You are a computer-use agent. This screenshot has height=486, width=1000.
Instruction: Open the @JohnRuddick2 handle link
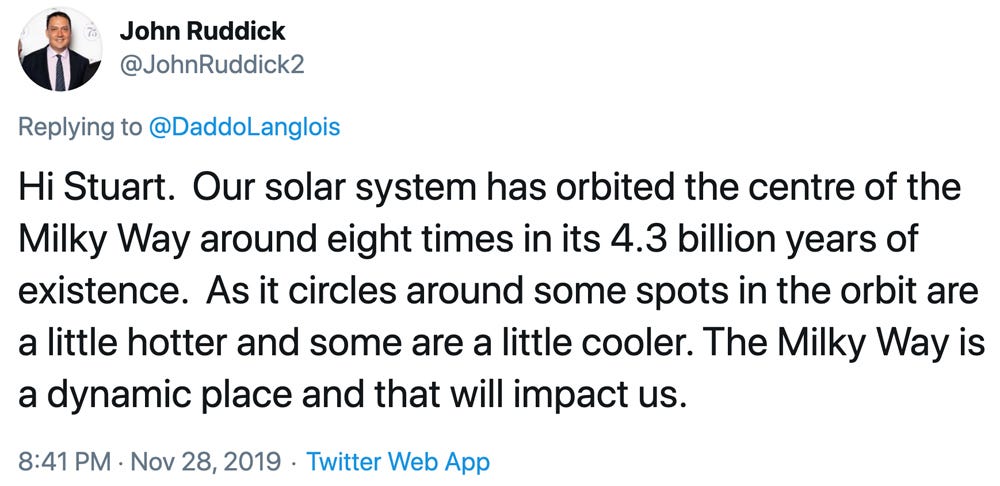212,64
